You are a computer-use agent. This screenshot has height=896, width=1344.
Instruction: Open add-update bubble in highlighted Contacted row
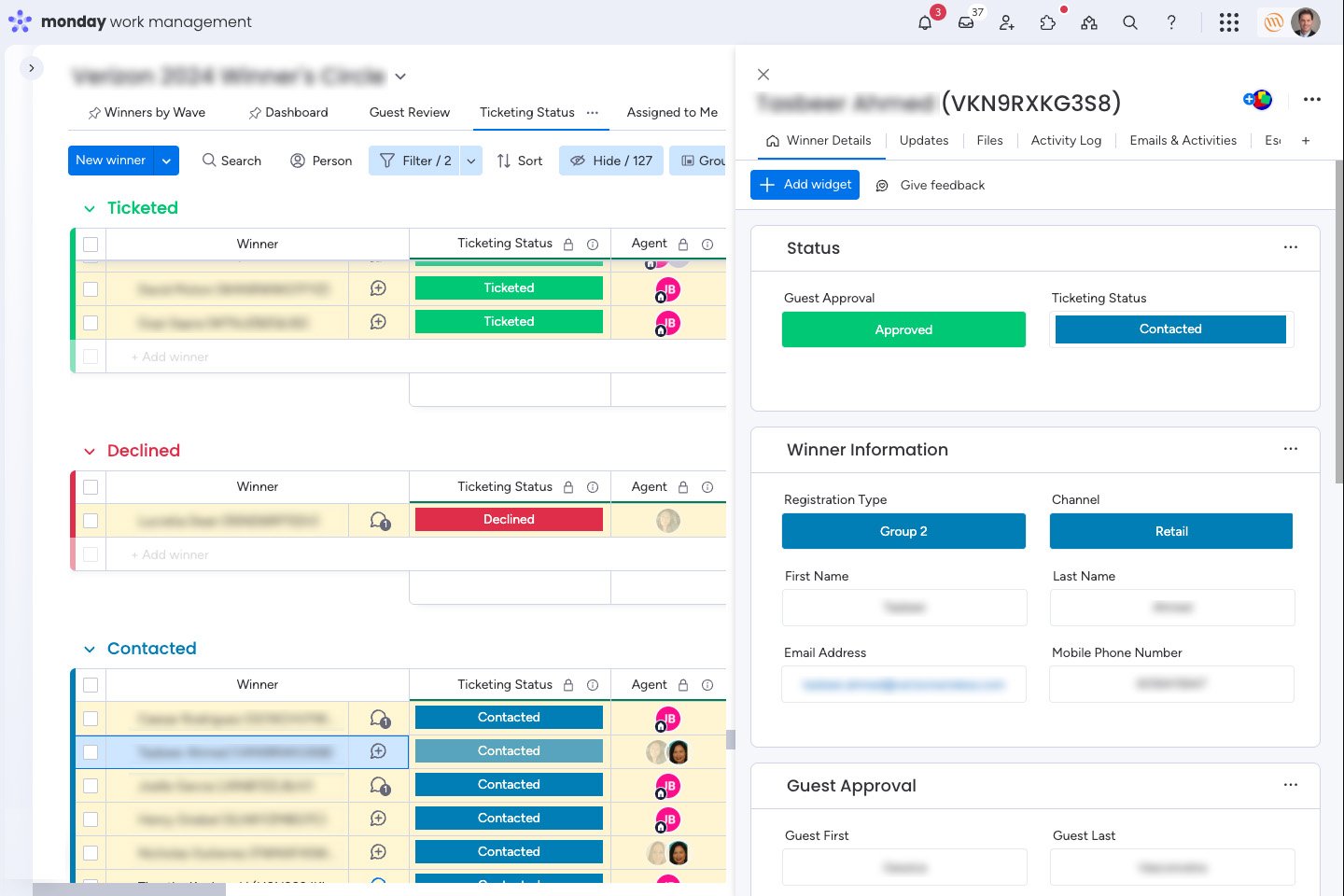378,751
